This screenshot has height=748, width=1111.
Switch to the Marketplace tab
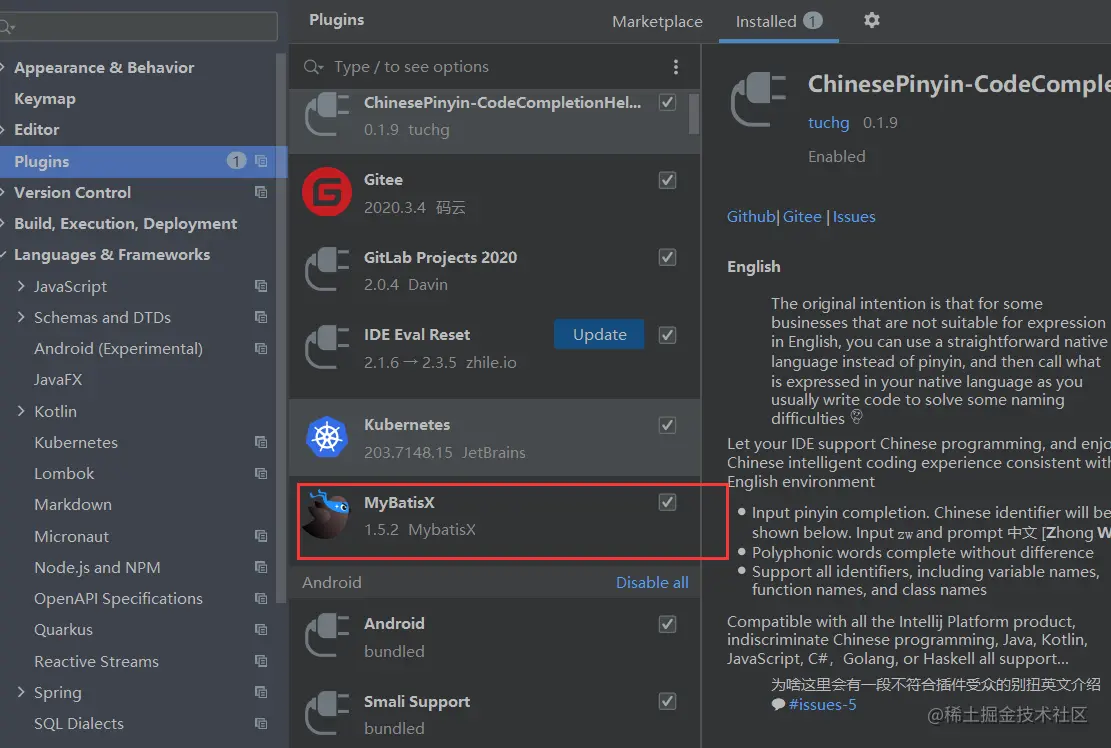[x=657, y=22]
